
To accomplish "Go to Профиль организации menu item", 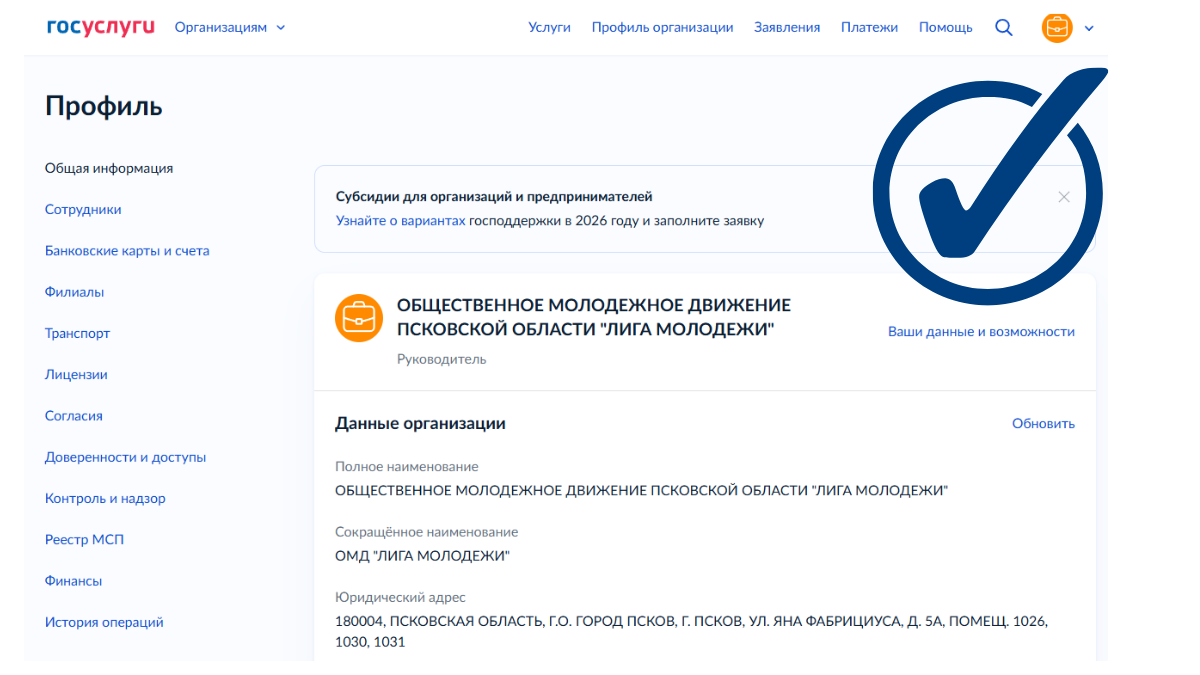I will pos(662,27).
